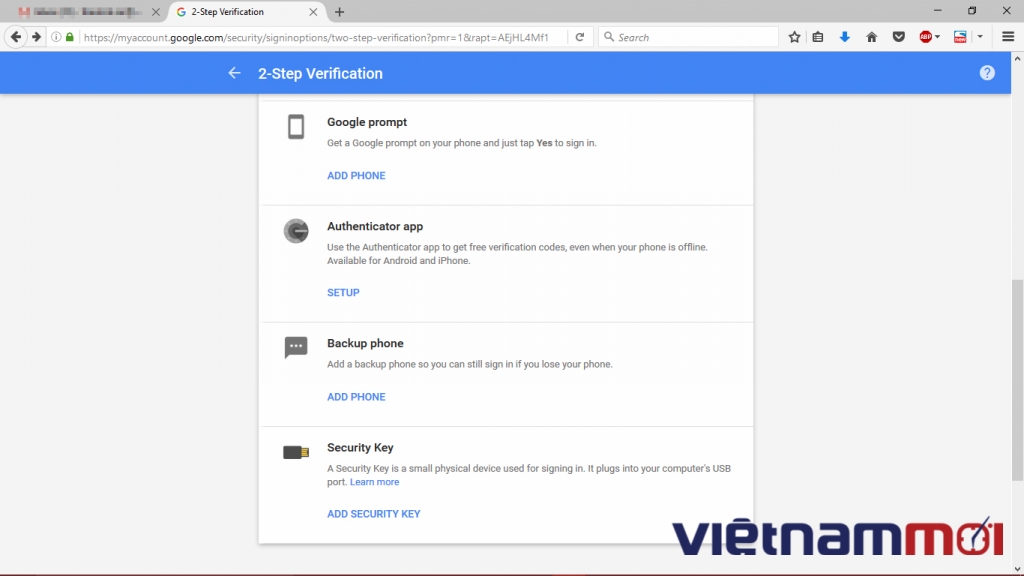Click the Google prompt phone icon
Screen dimensions: 1024x576
point(296,127)
